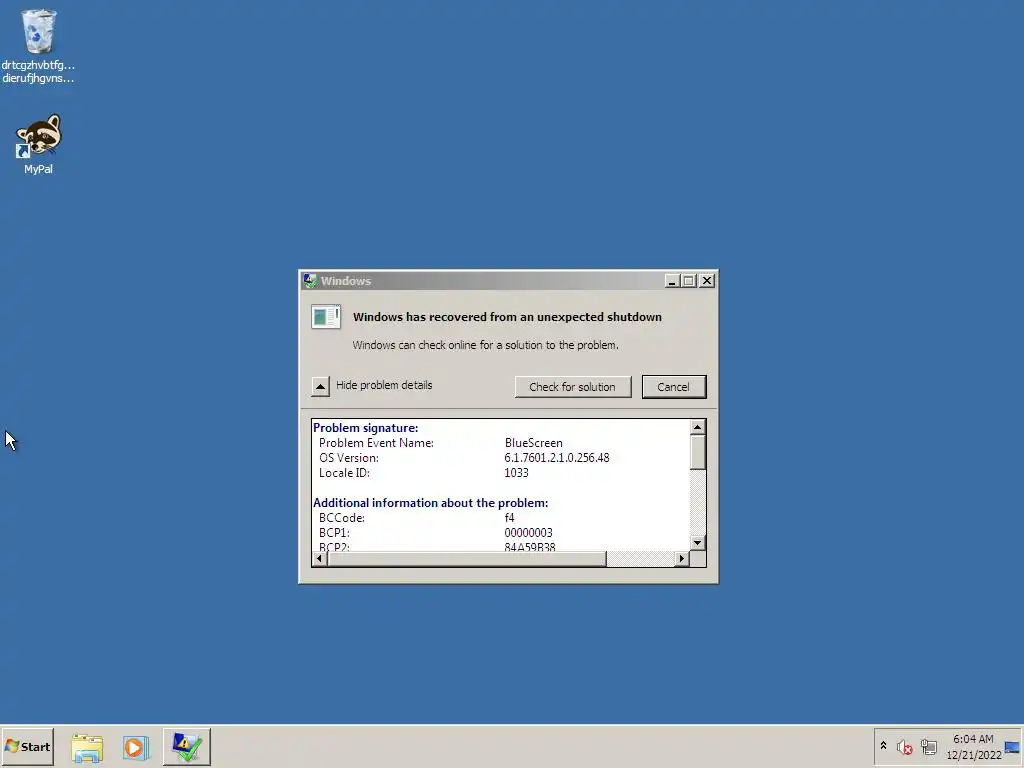The height and width of the screenshot is (768, 1024).
Task: Minimize the Windows dialog
Action: pos(672,281)
